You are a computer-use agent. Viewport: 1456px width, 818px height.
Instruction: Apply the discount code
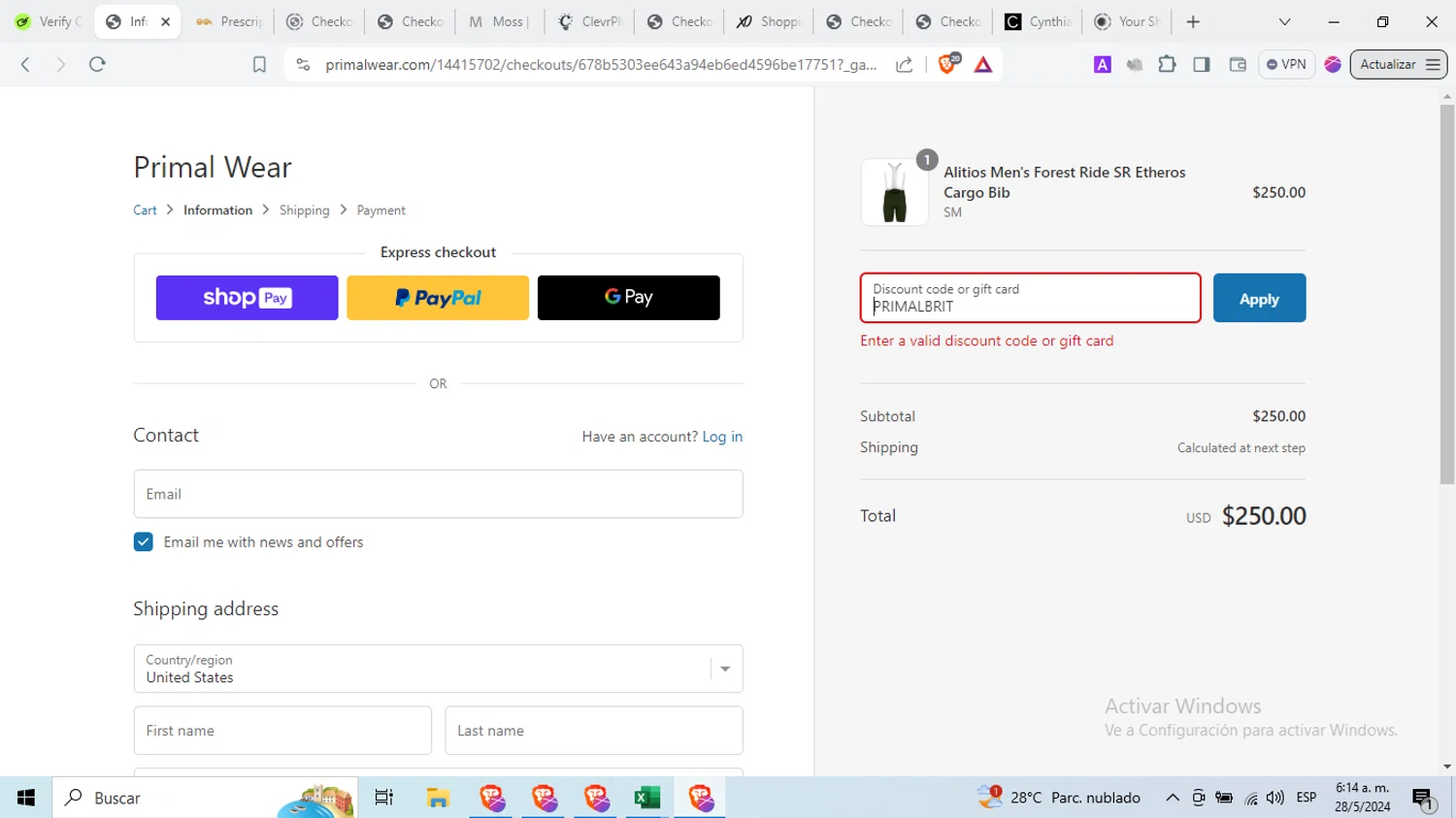coord(1259,298)
